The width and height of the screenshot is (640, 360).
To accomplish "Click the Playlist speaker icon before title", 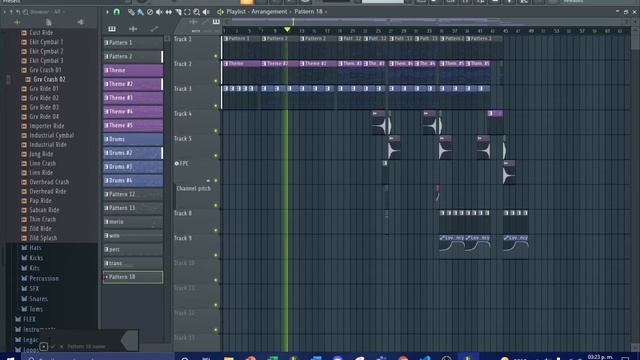I will 220,12.
